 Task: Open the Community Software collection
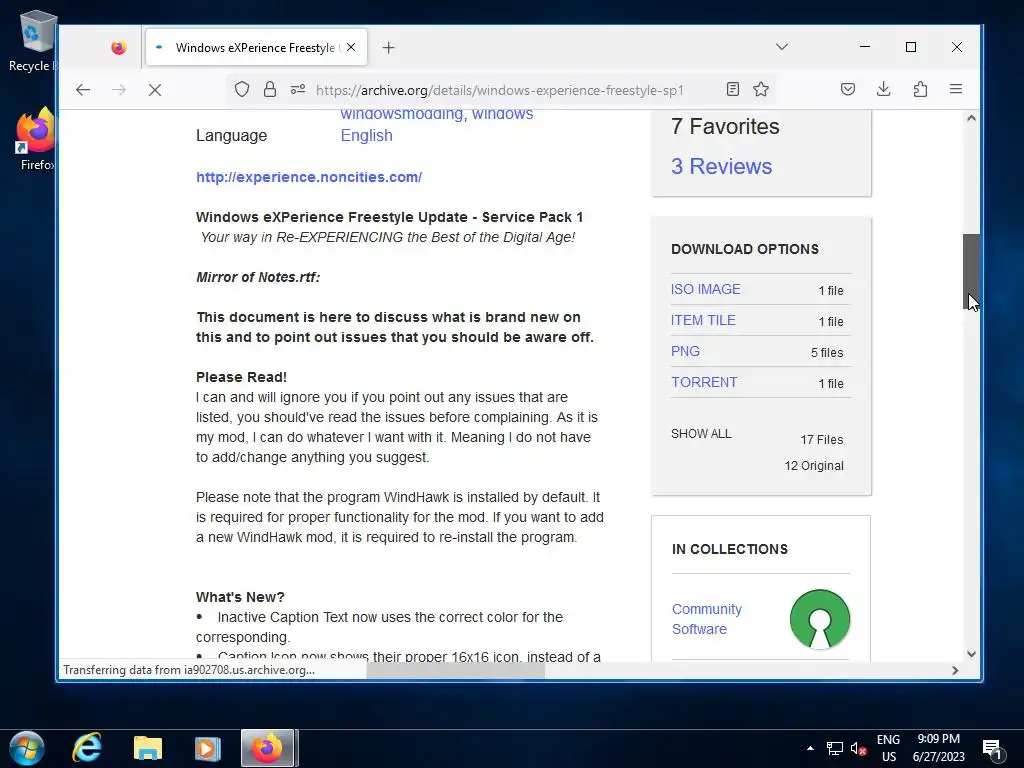pyautogui.click(x=707, y=619)
